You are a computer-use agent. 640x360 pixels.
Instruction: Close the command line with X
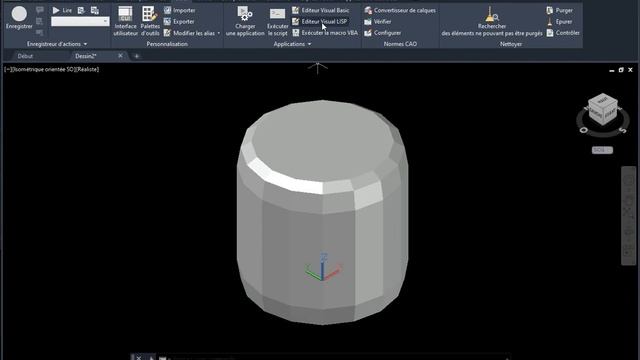point(138,358)
